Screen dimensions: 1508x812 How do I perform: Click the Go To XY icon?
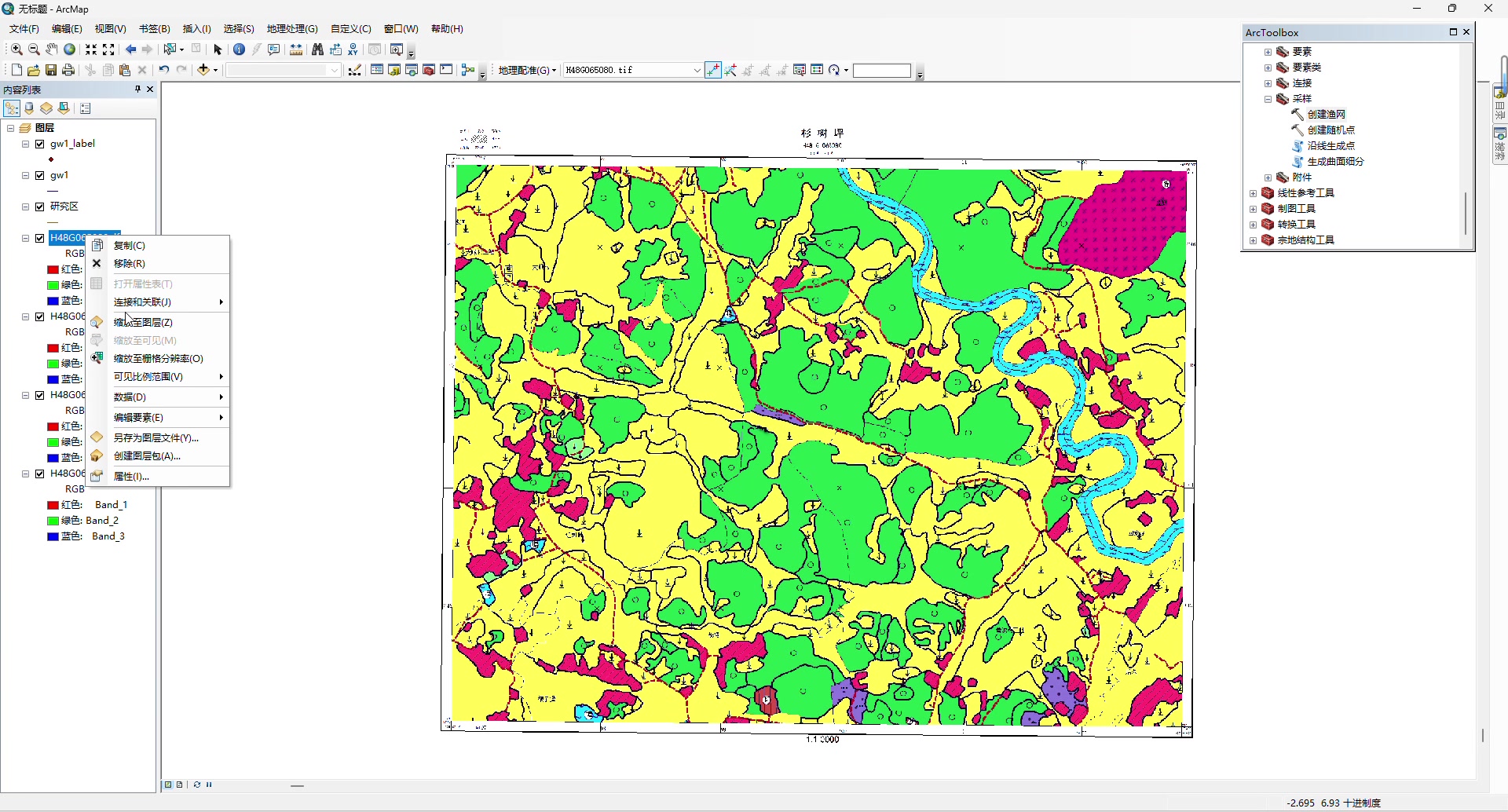pos(353,49)
